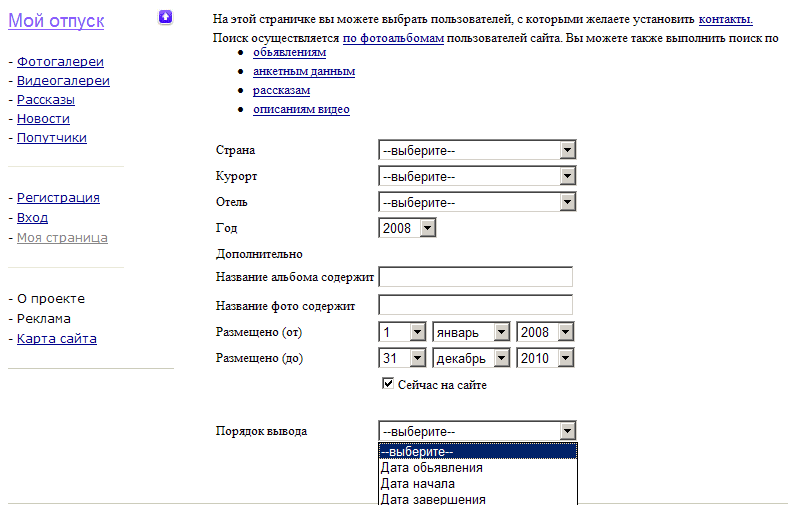Open the декабрь month dropdown
Screen dimensions: 788x505
tap(471, 358)
